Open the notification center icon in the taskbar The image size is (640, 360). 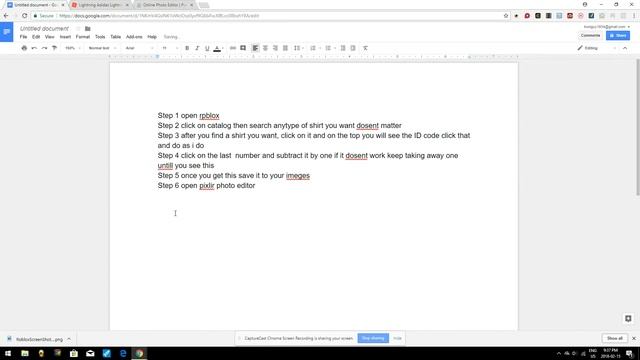629,353
